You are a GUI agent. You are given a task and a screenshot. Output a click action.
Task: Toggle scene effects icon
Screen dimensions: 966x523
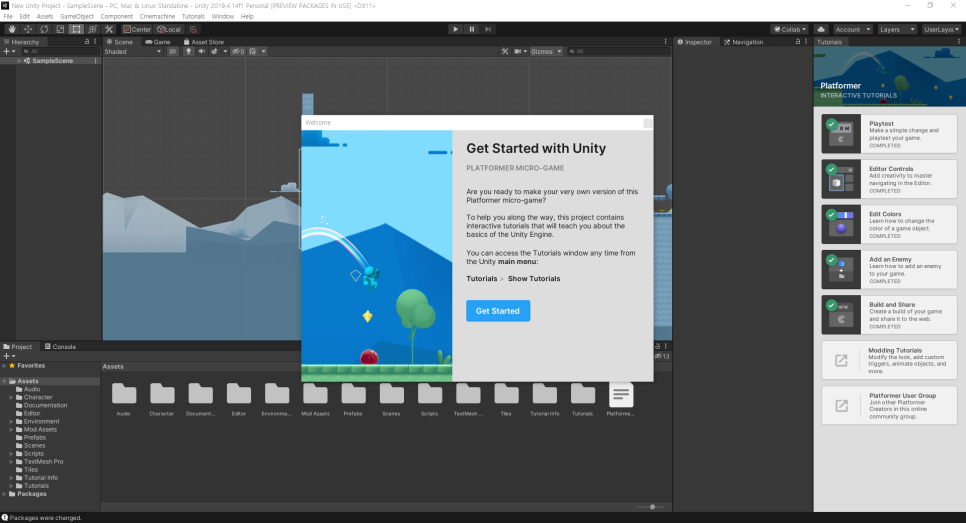[214, 51]
